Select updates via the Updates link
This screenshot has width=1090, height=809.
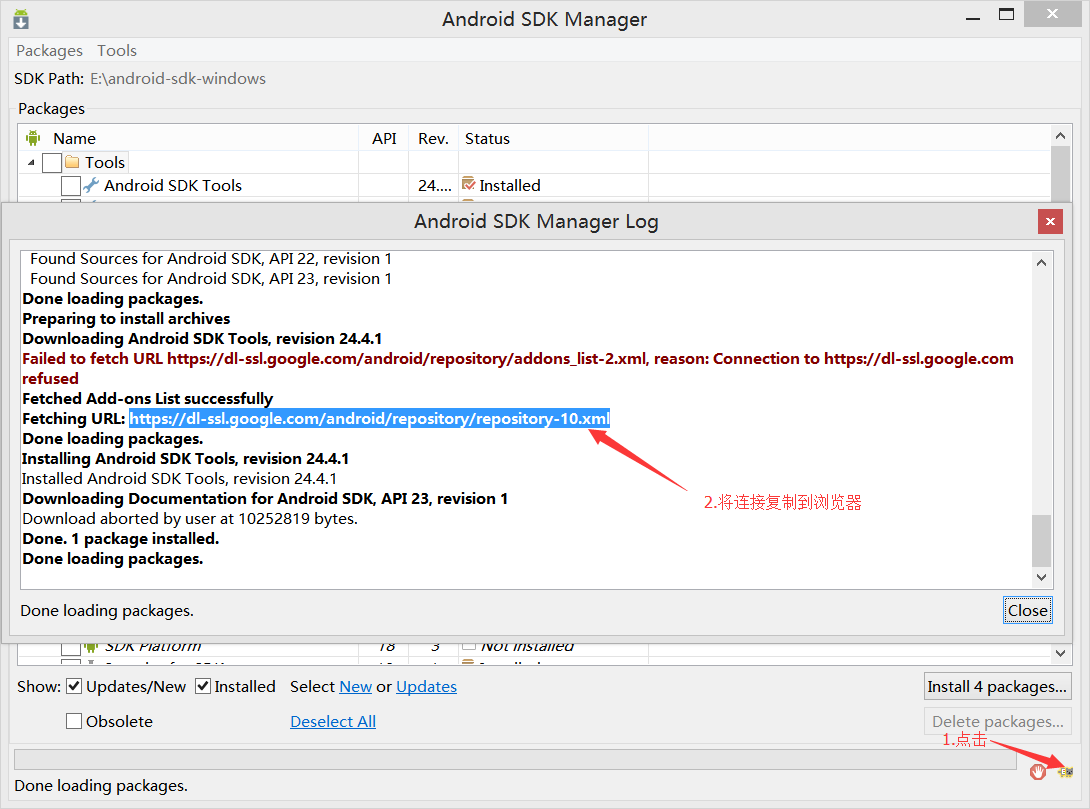(426, 687)
